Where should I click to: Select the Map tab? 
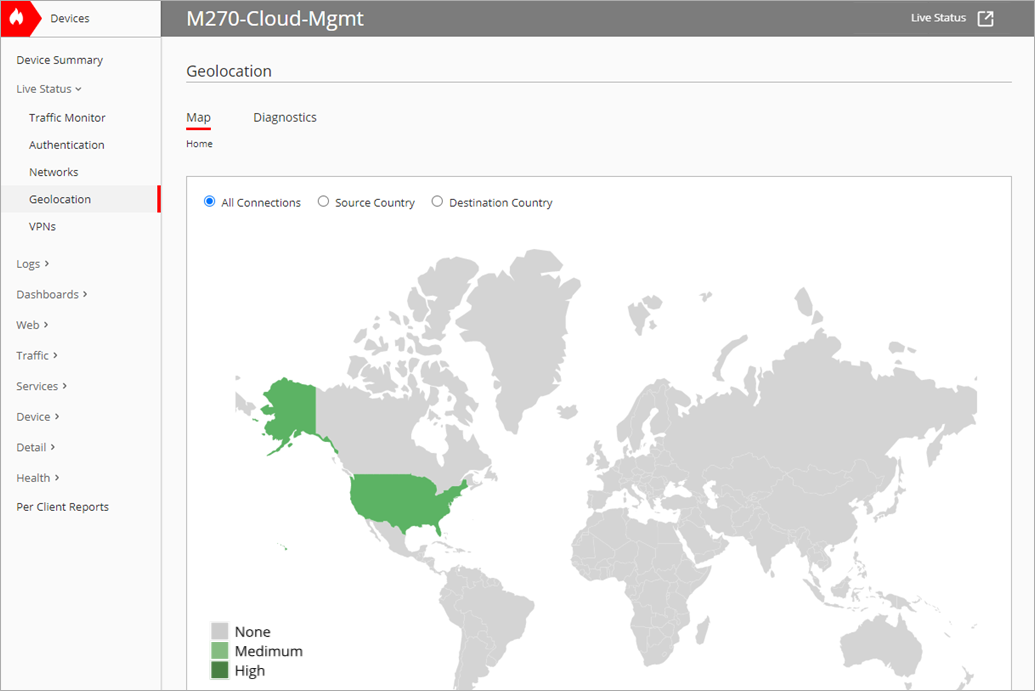tap(198, 117)
